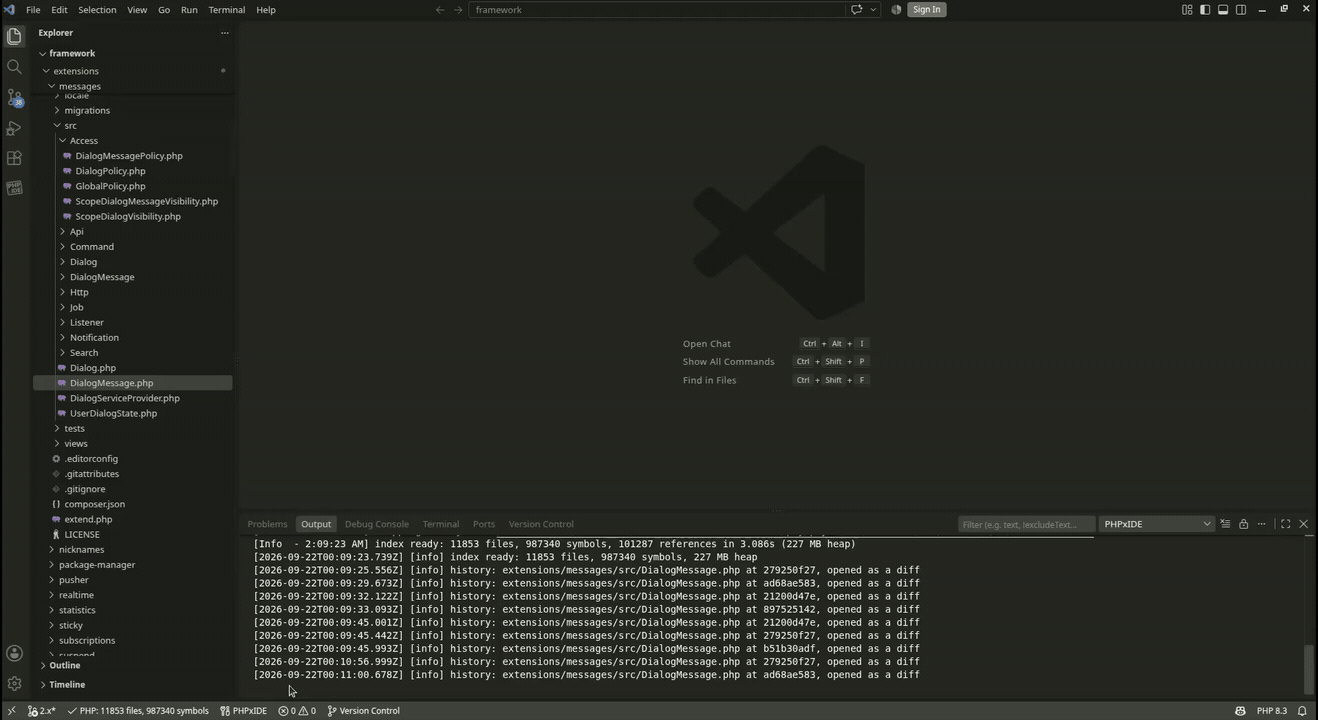Switch to the Version Control panel tab
Viewport: 1318px width, 720px height.
(x=541, y=524)
